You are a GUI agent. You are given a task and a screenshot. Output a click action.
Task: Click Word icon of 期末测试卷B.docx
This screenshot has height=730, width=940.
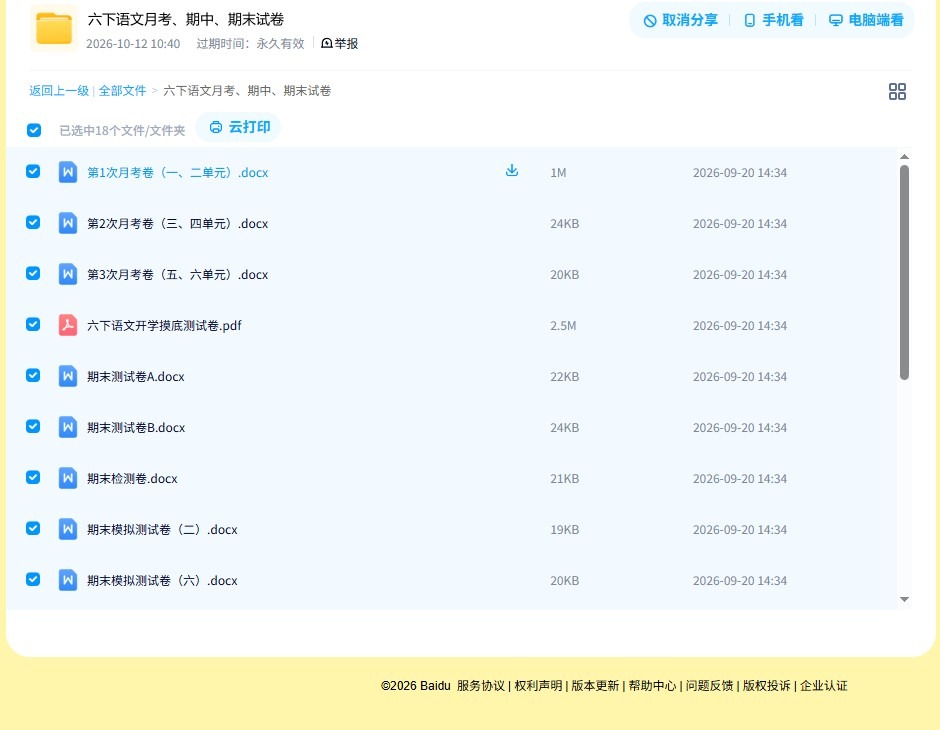(68, 427)
